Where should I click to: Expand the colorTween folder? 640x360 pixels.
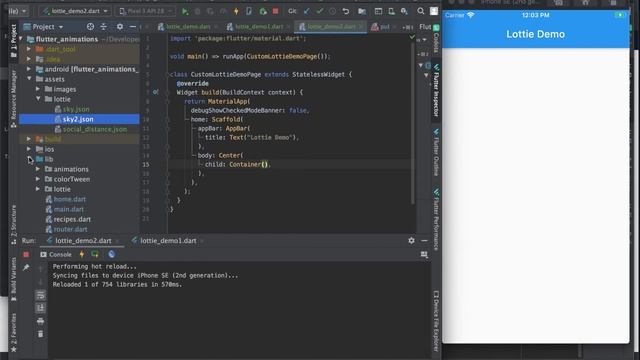38,179
